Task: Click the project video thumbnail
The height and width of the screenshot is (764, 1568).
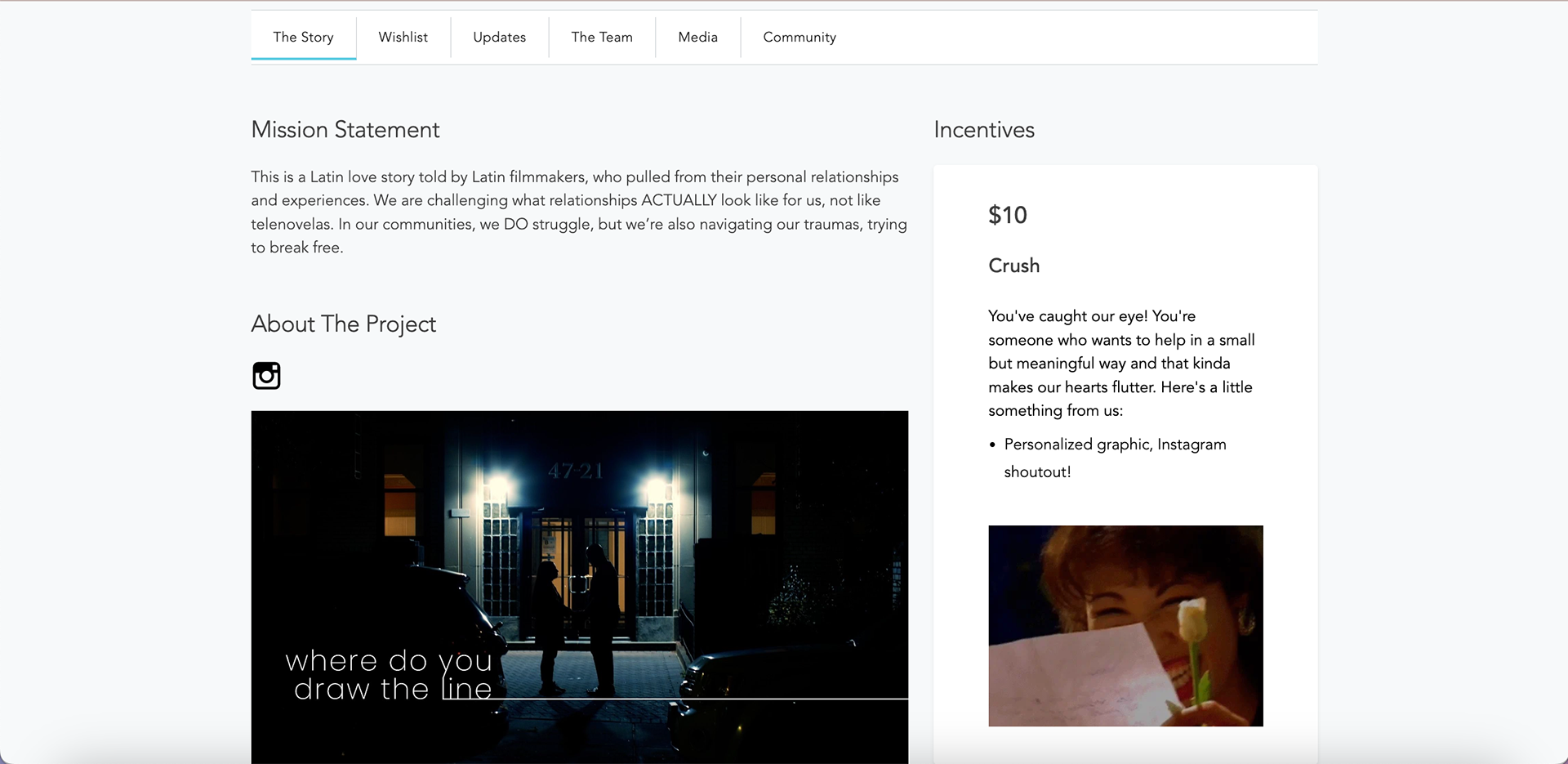Action: 580,587
